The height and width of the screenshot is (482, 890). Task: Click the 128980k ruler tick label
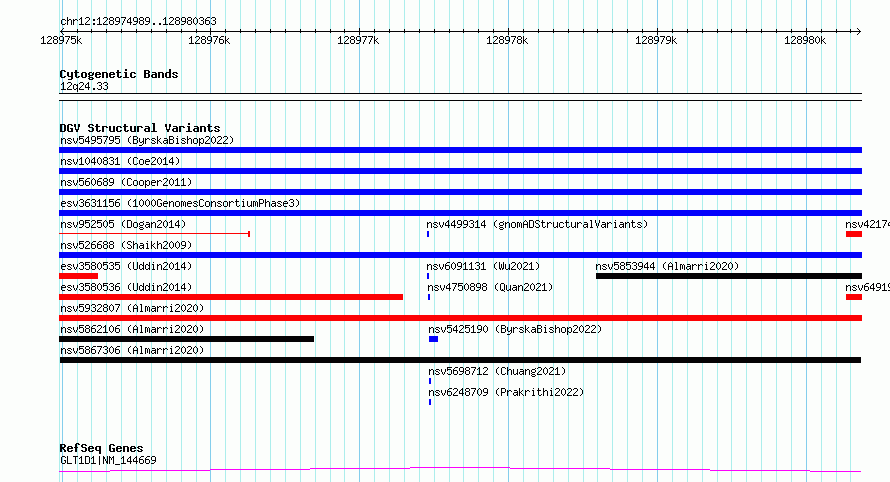click(805, 40)
